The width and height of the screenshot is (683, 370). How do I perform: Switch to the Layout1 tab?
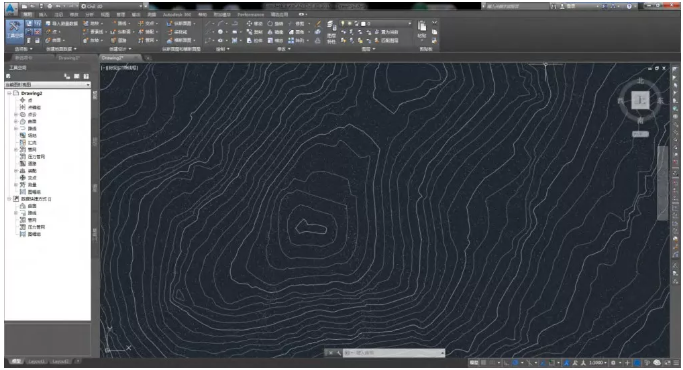(37, 362)
